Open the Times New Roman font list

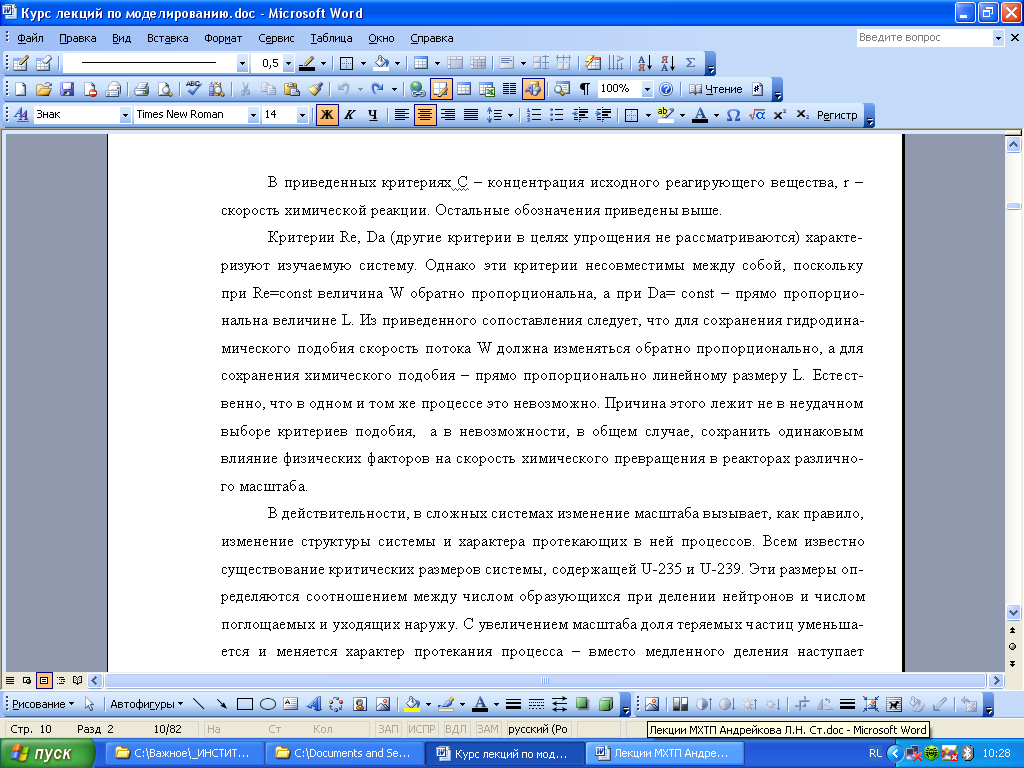tap(253, 115)
